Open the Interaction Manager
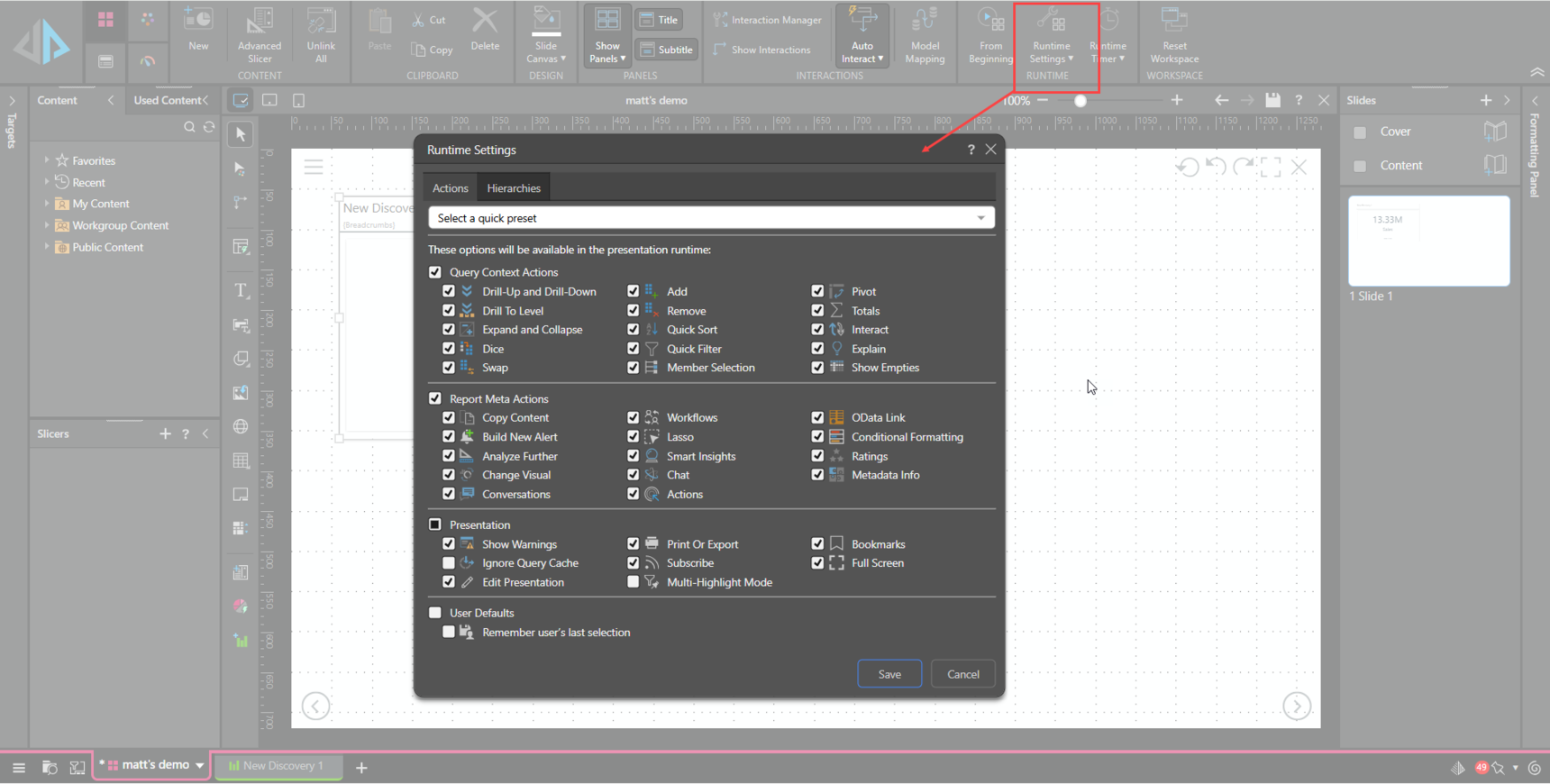 (x=767, y=20)
